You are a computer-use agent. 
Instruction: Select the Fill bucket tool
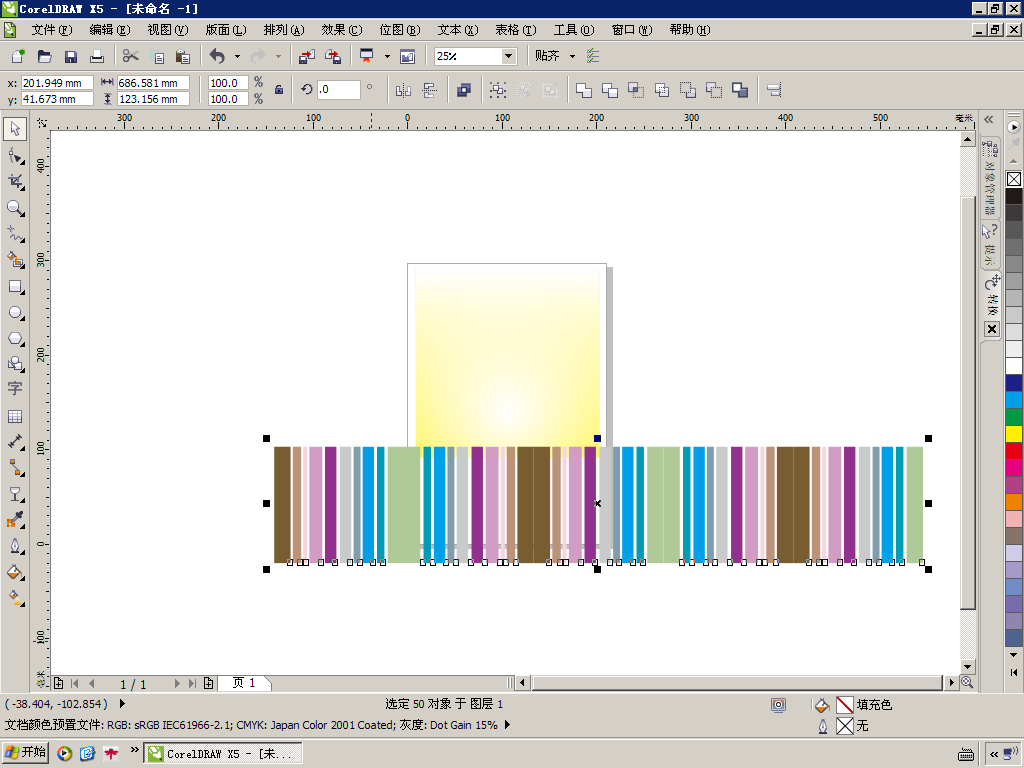16,573
